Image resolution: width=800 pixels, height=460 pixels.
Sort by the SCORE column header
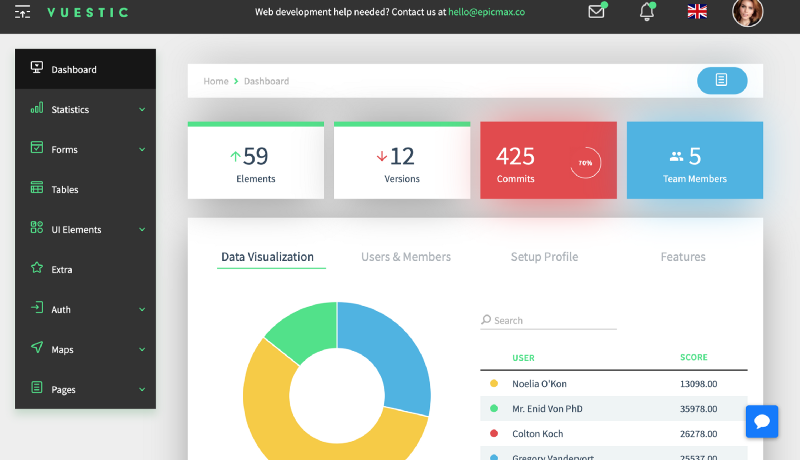point(694,357)
